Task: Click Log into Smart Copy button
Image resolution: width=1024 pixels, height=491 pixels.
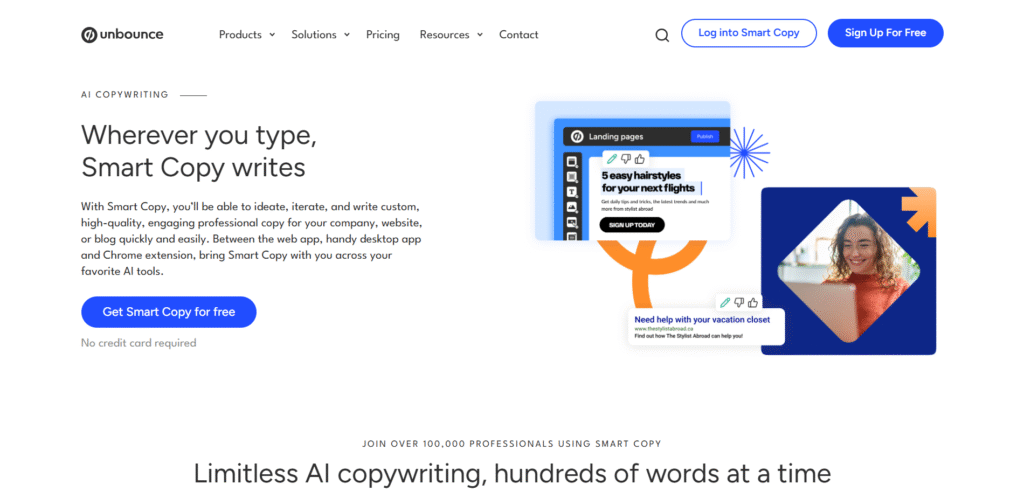Action: (x=748, y=33)
